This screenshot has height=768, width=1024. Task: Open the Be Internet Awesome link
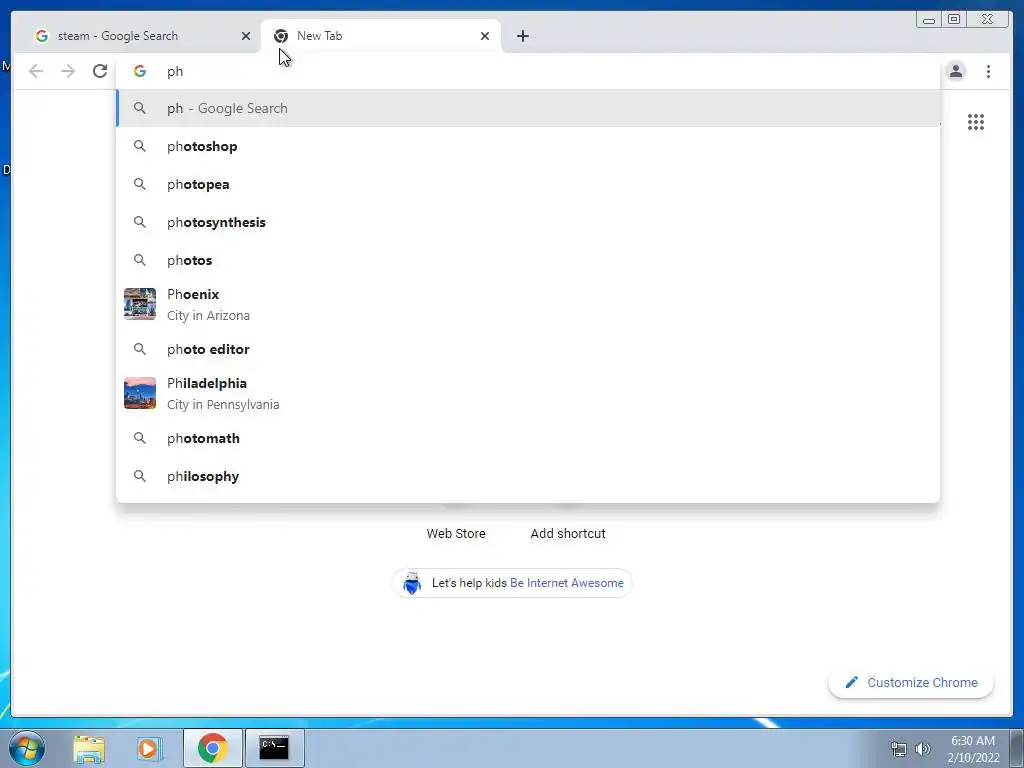(567, 583)
